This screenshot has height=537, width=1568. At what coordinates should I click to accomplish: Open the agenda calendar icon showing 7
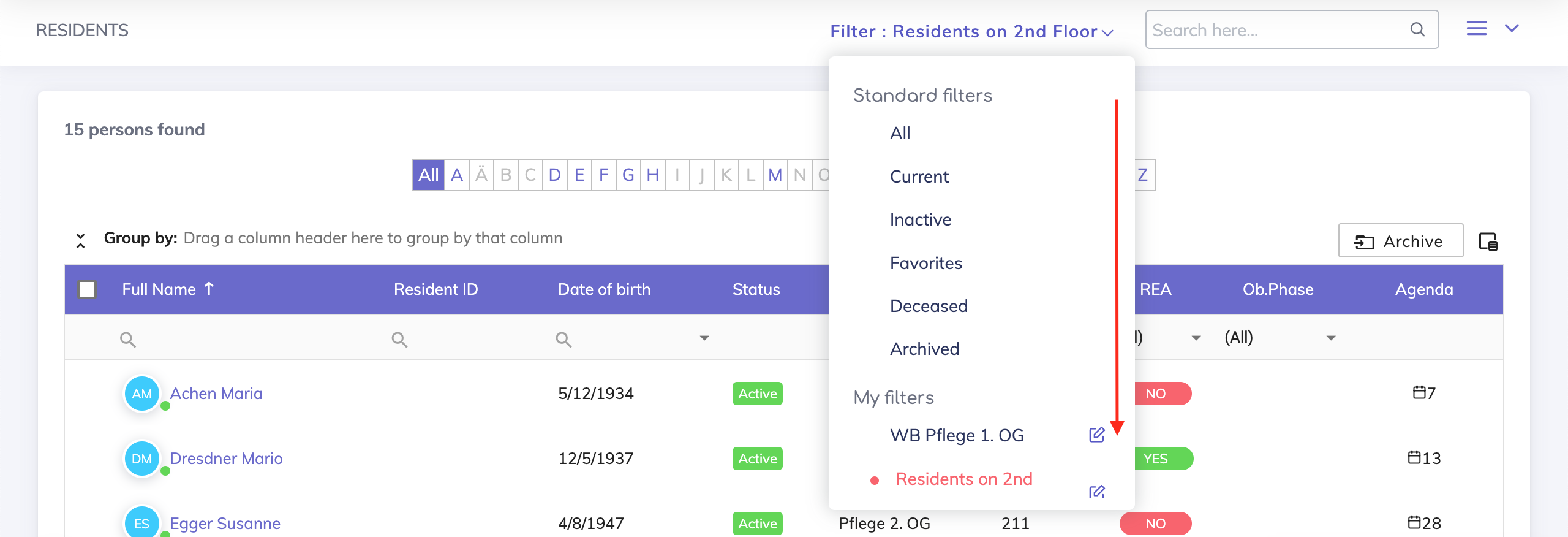(1419, 392)
